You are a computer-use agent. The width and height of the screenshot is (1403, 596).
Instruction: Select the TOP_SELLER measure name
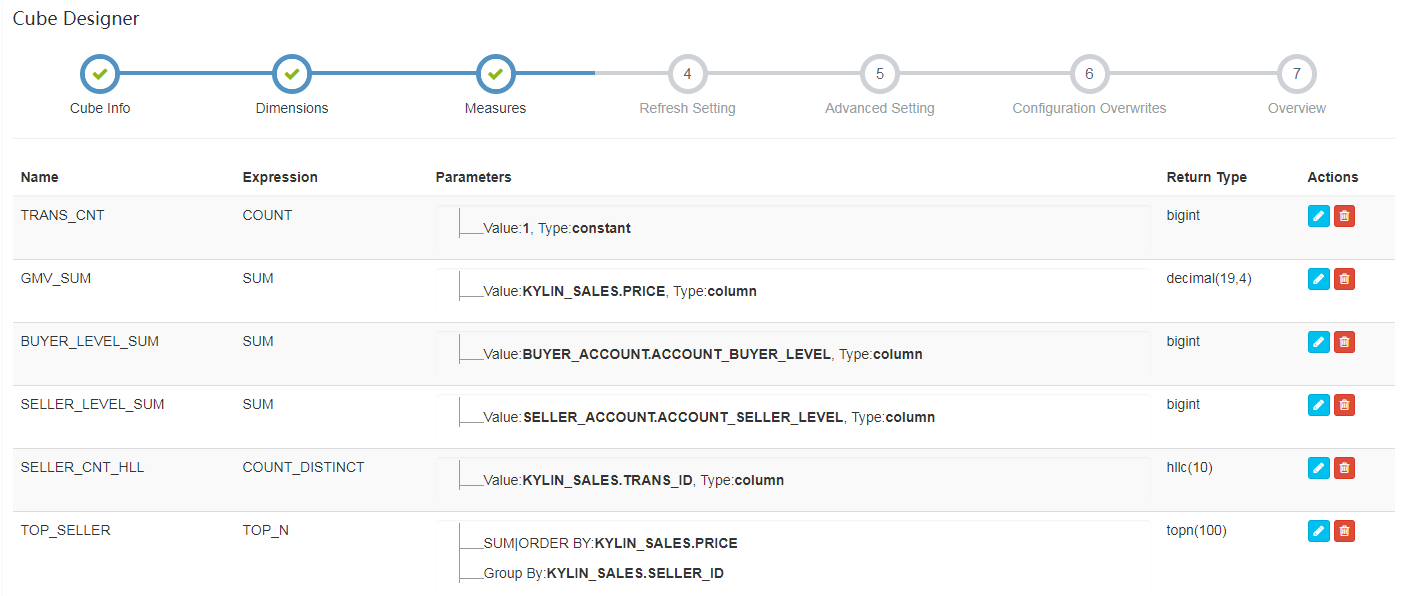point(66,530)
